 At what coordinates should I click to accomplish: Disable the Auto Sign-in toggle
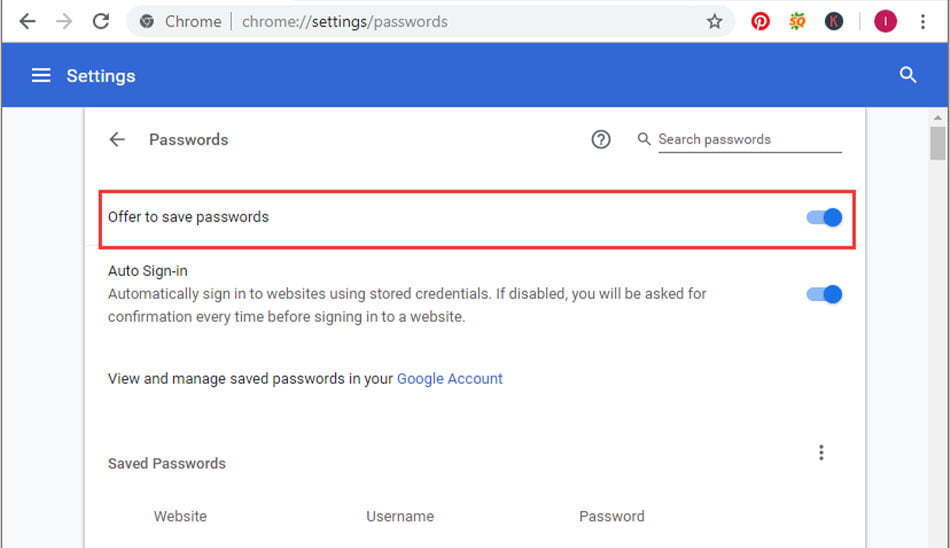(x=824, y=294)
